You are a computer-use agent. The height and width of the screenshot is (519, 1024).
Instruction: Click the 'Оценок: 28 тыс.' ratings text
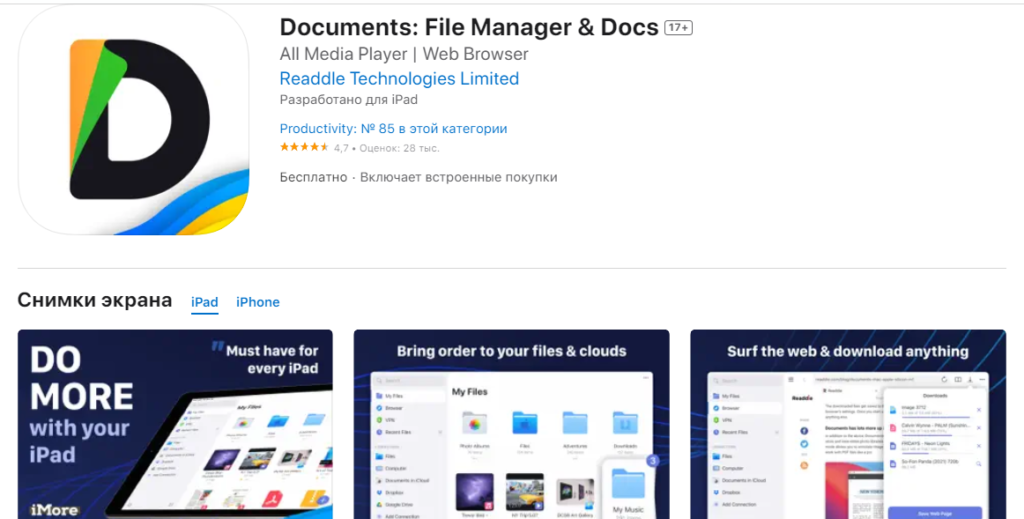[399, 148]
